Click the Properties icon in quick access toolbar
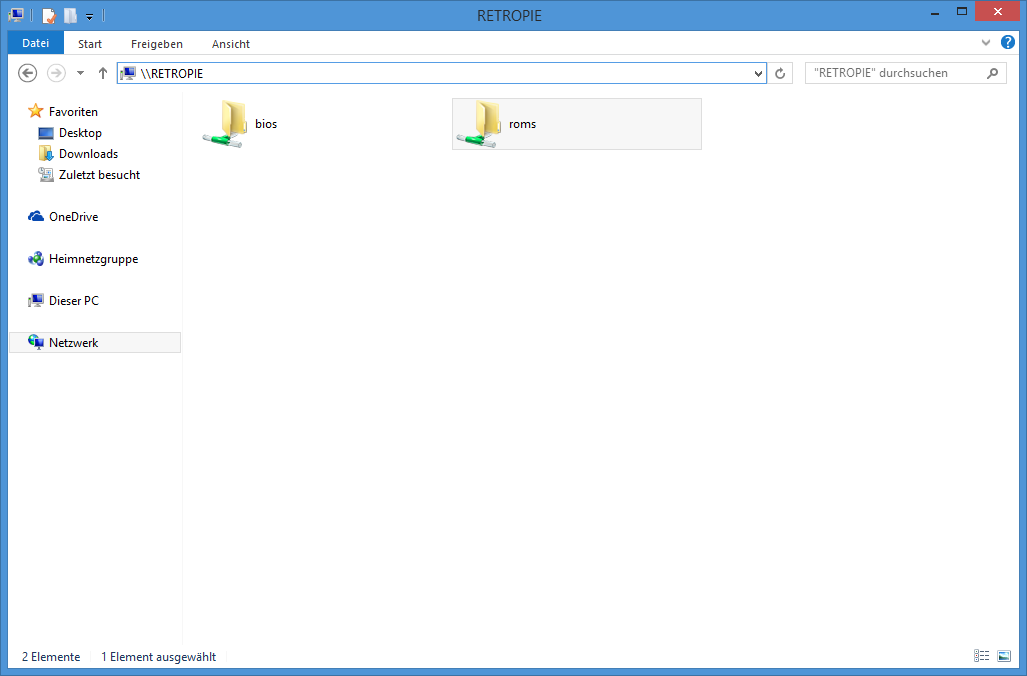Viewport: 1027px width, 676px height. 48,16
